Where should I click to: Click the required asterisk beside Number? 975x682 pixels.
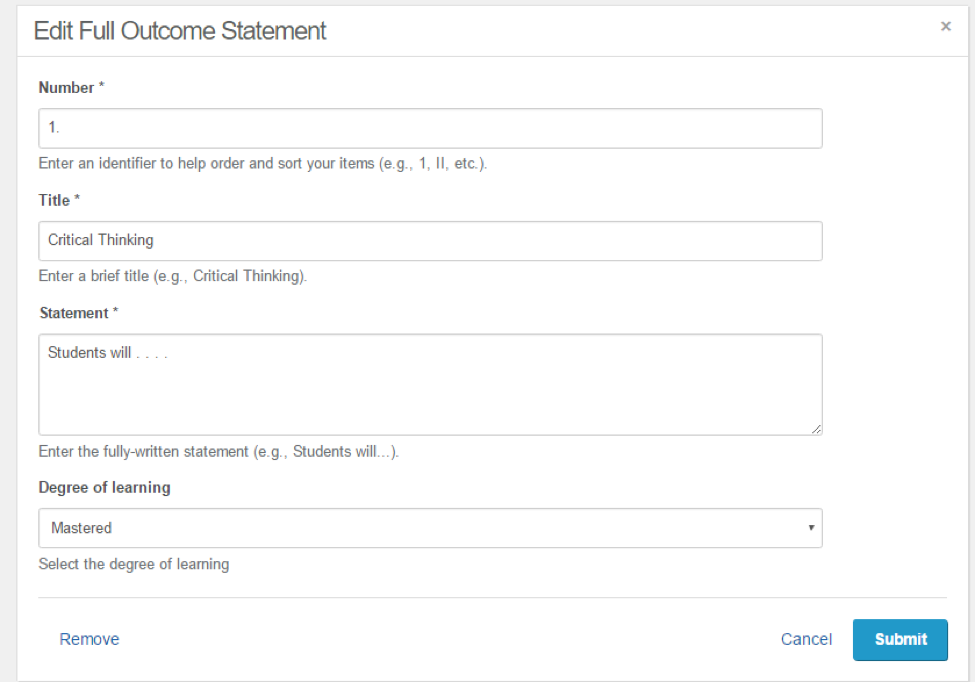click(101, 86)
